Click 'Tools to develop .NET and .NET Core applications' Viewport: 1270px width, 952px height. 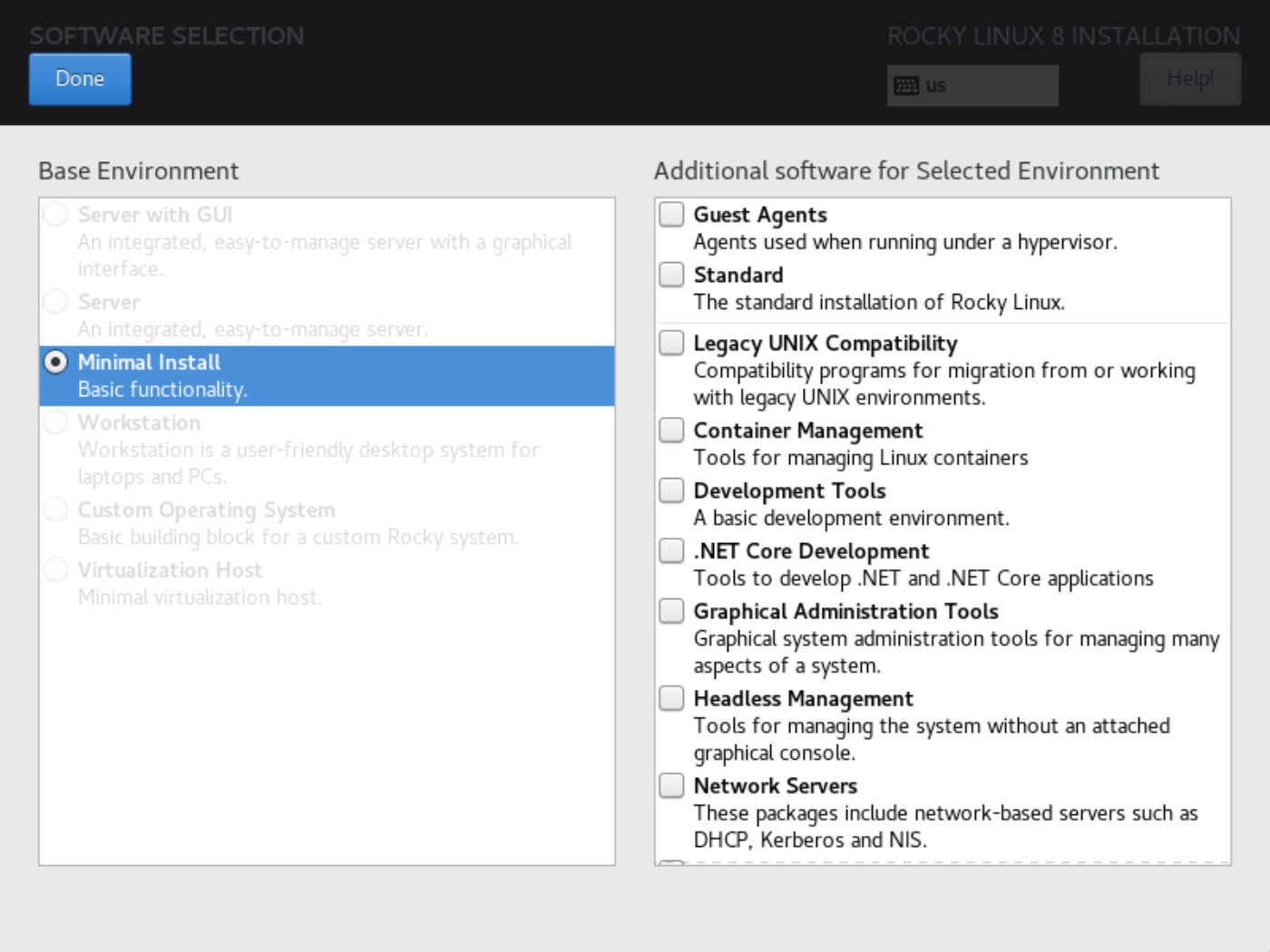click(x=923, y=578)
